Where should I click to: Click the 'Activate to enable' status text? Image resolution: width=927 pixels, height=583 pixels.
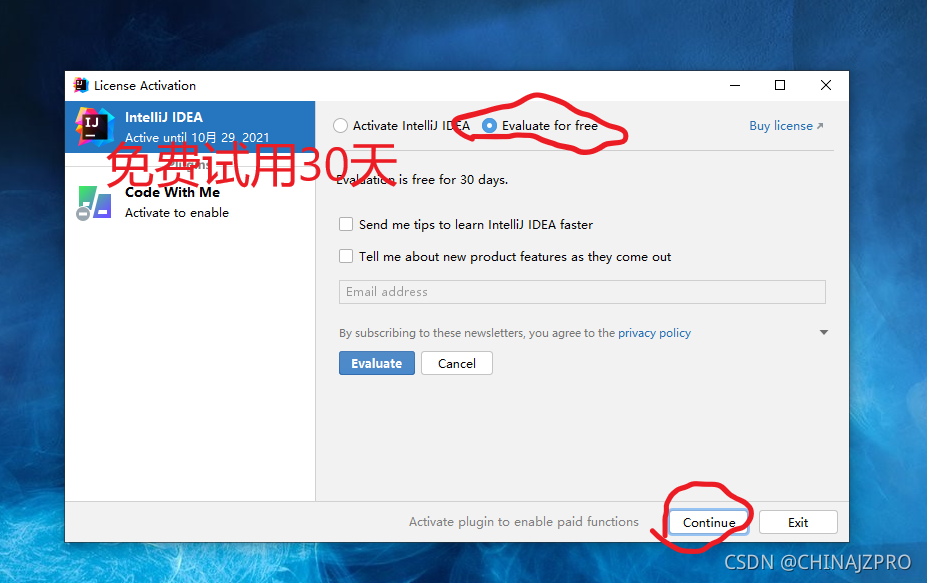coord(177,213)
